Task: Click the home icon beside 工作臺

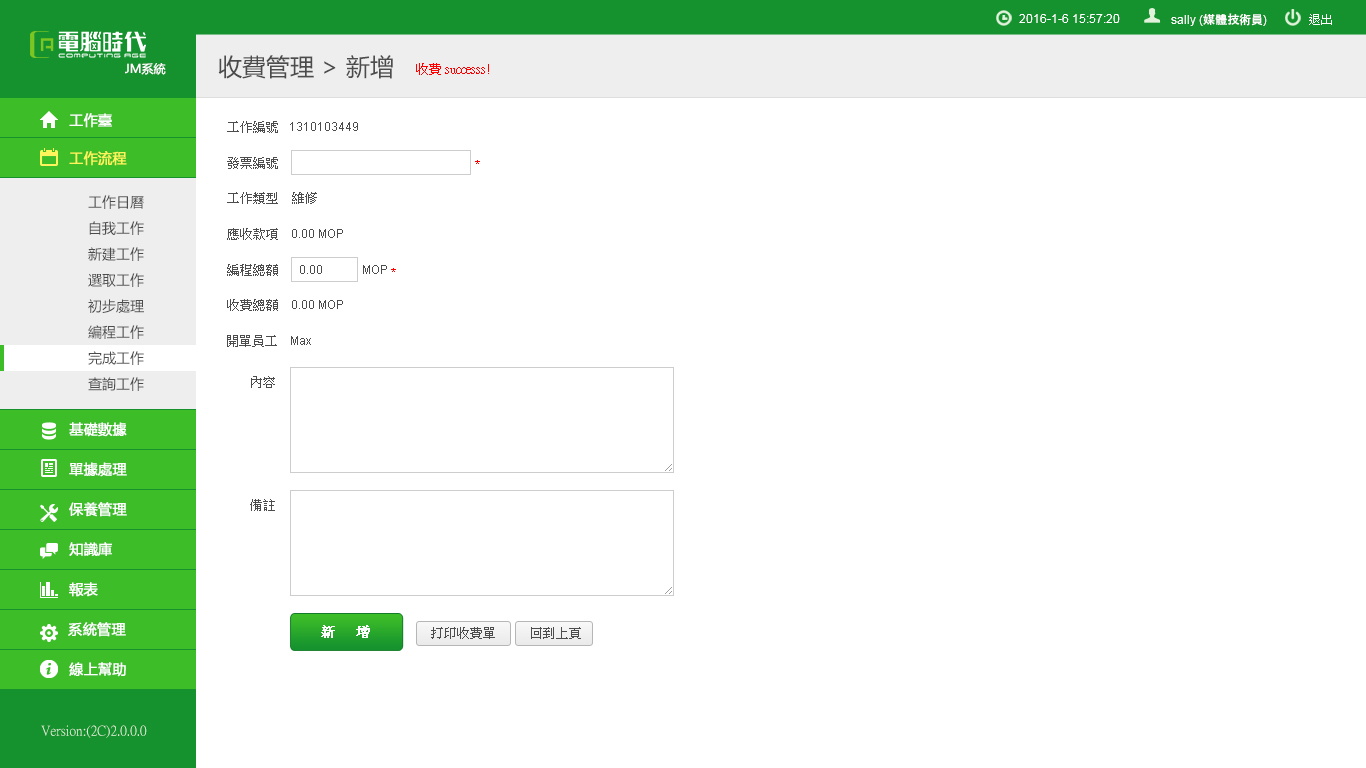Action: pyautogui.click(x=48, y=120)
